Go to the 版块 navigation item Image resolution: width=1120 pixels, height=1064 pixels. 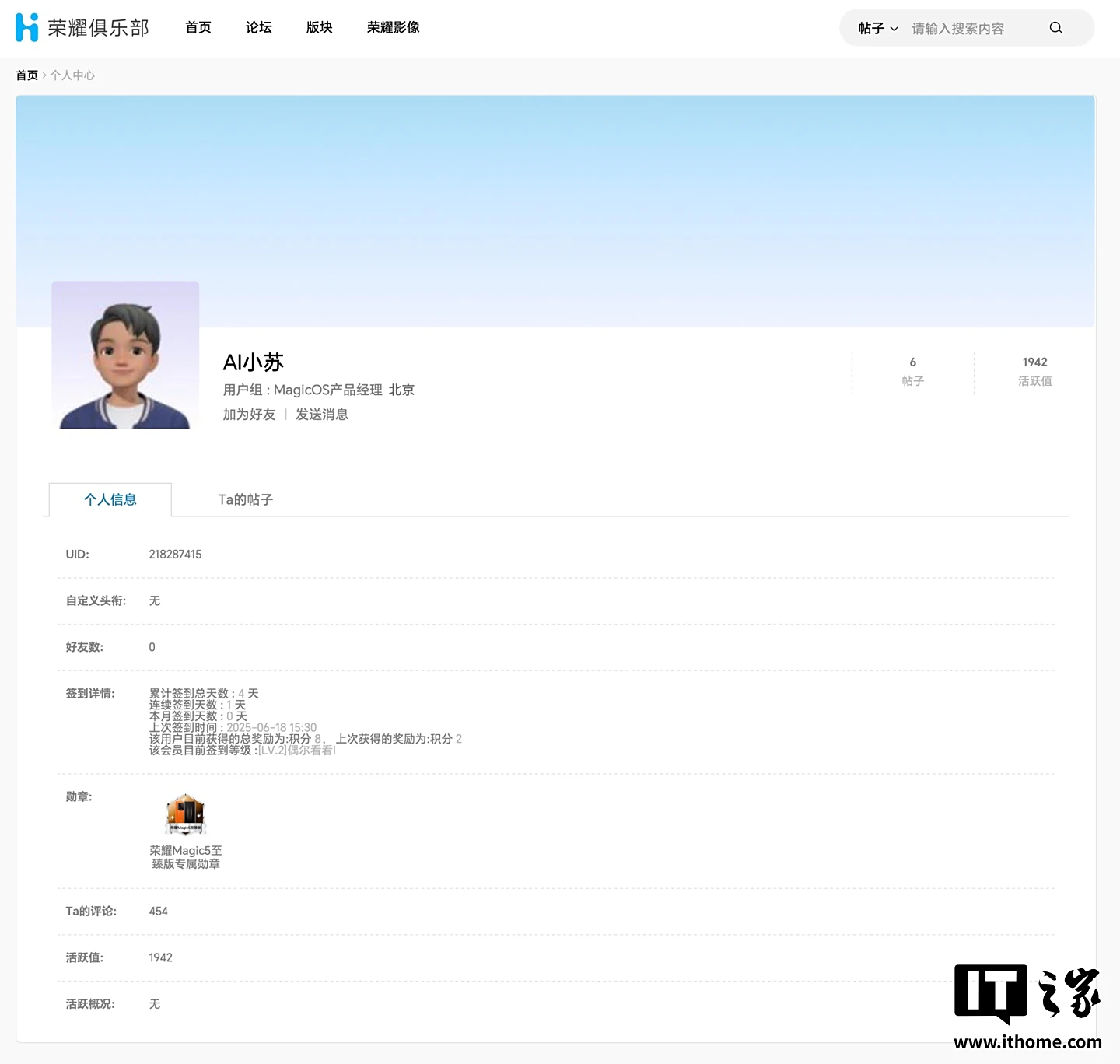click(320, 27)
